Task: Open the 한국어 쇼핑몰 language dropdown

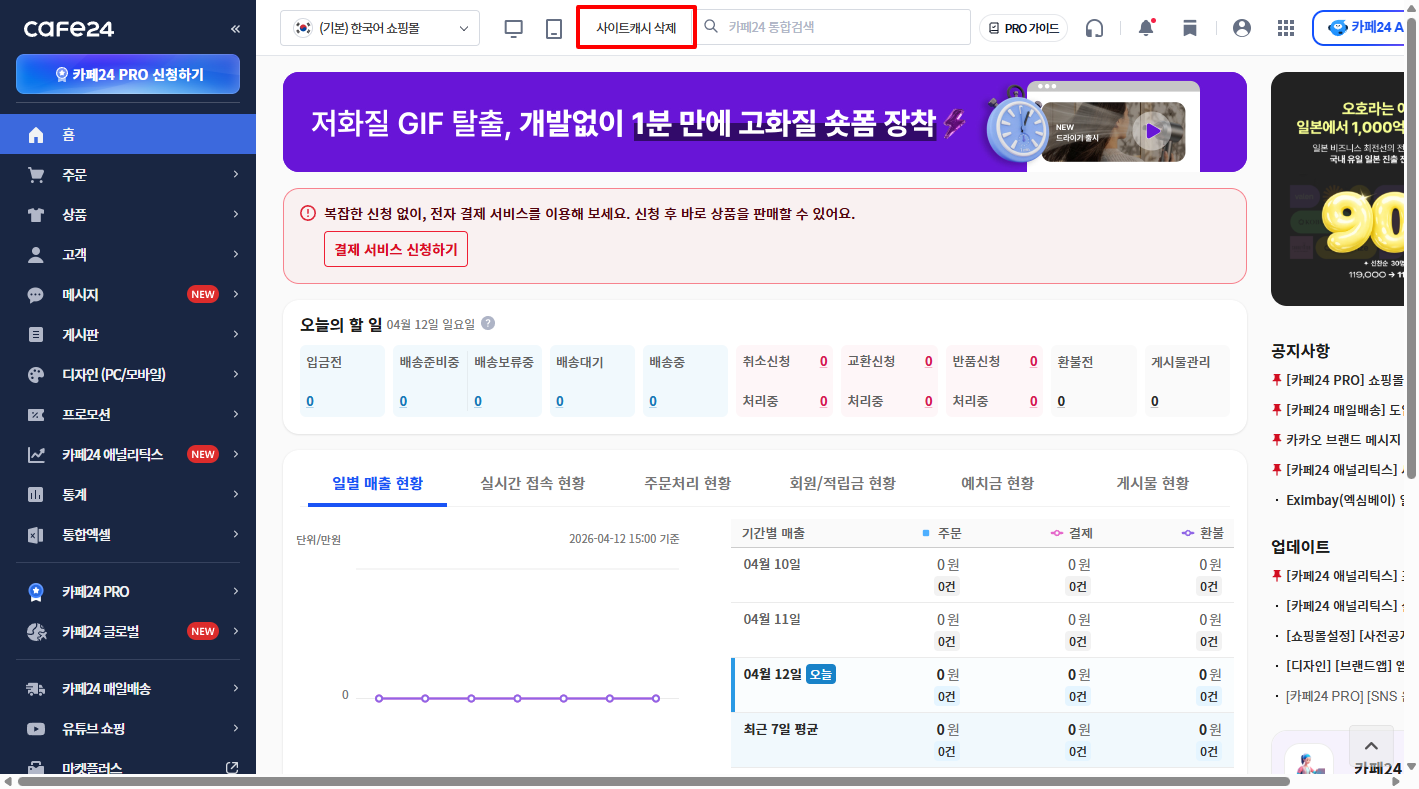Action: point(380,28)
